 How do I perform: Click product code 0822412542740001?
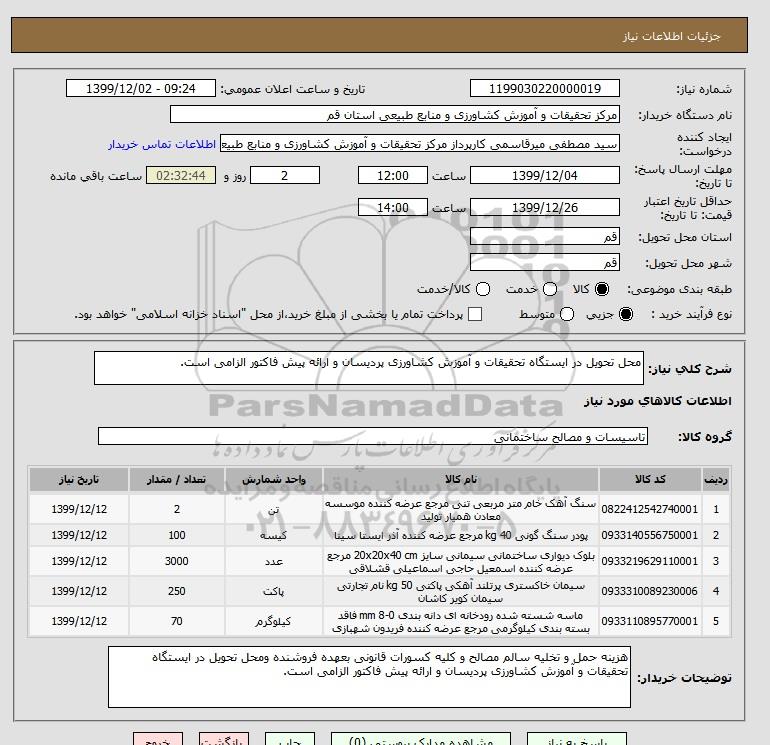click(x=650, y=509)
